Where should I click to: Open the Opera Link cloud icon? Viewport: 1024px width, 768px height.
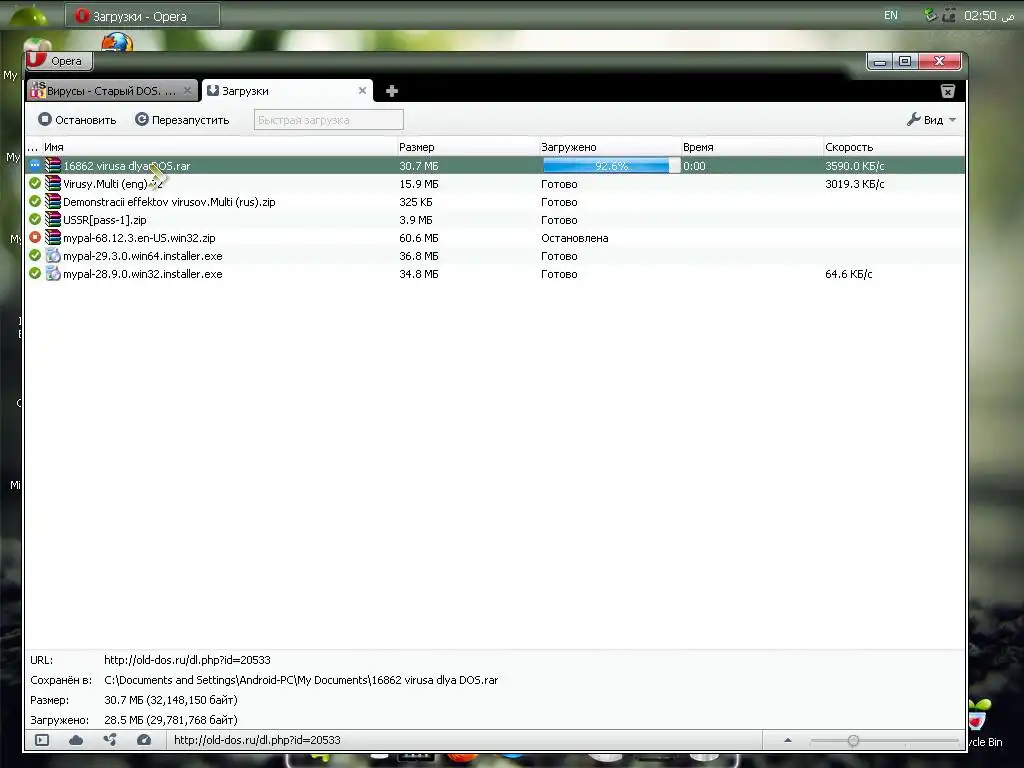(x=76, y=740)
